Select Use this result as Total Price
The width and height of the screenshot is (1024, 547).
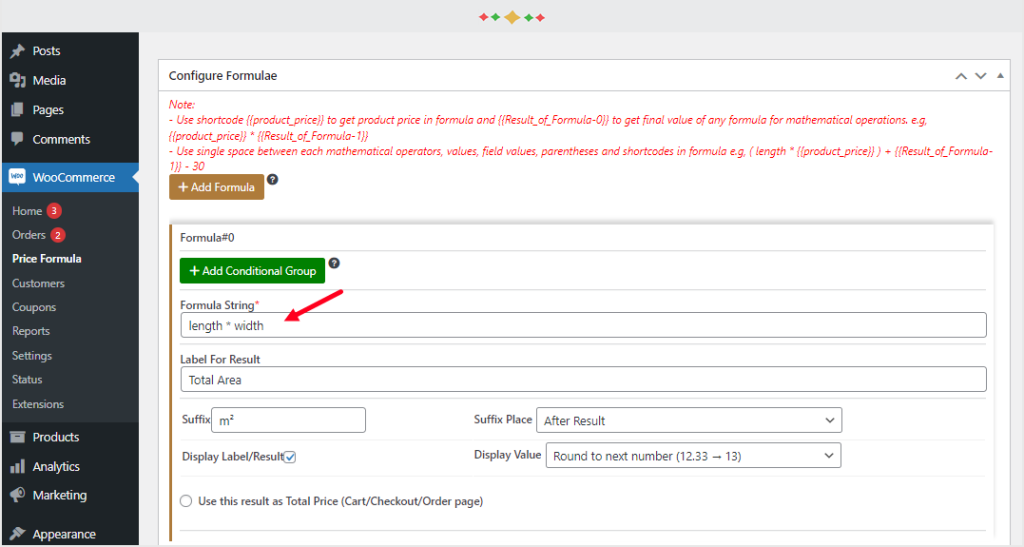coord(186,501)
